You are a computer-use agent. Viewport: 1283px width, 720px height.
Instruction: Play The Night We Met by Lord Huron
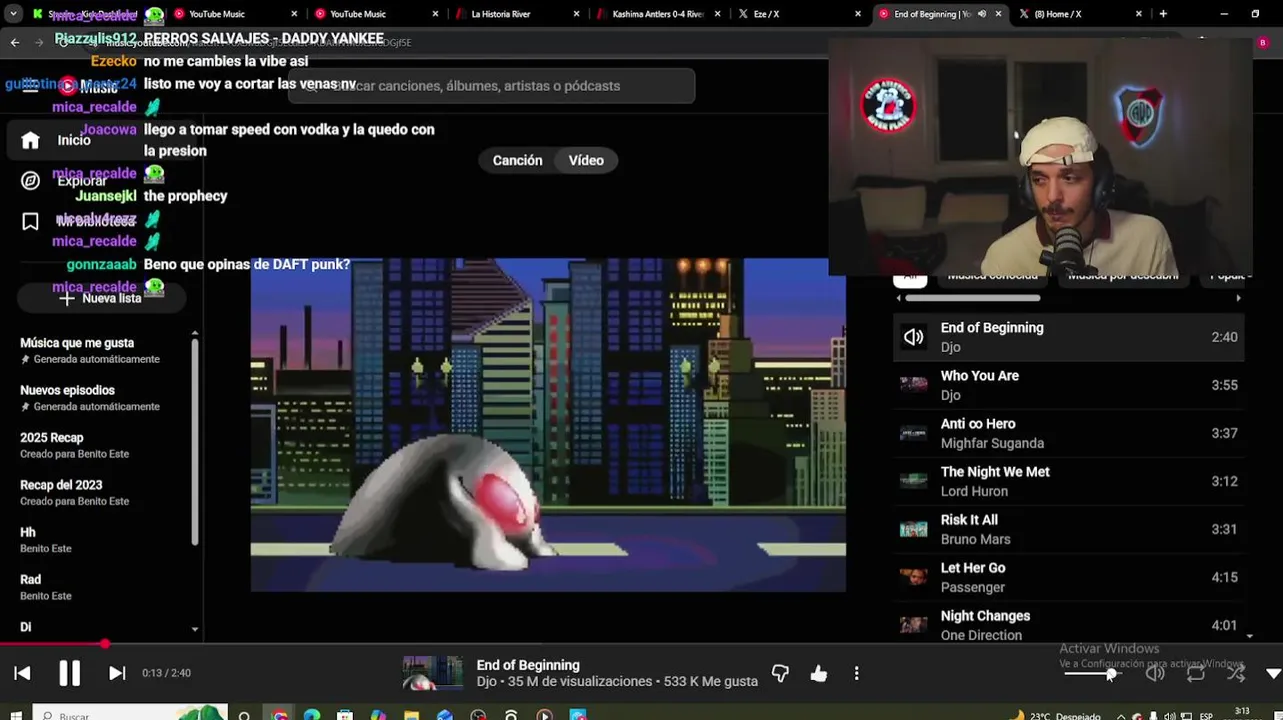1068,481
